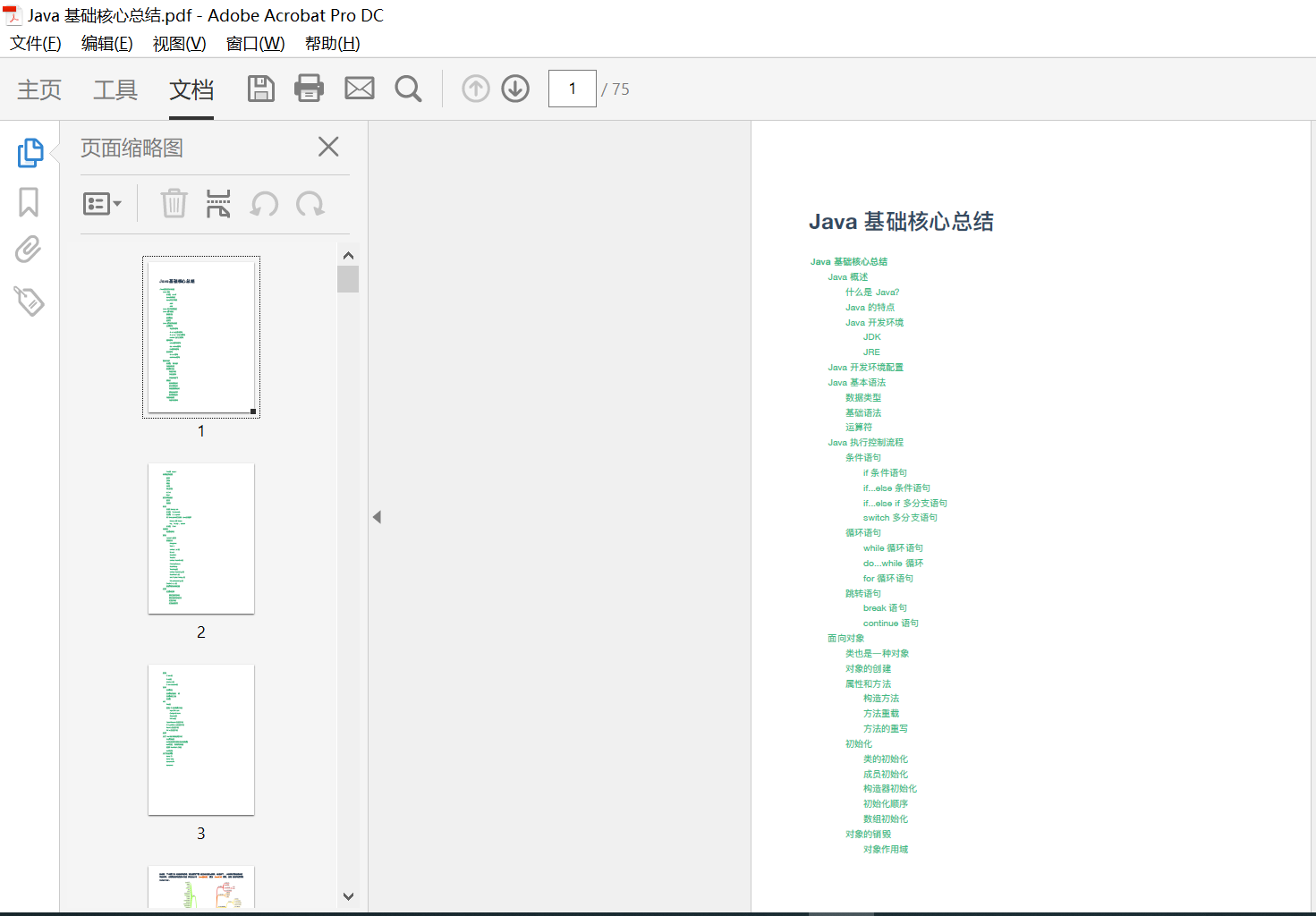Select the page number input field
Screen dimensions: 1316x916
(x=573, y=89)
